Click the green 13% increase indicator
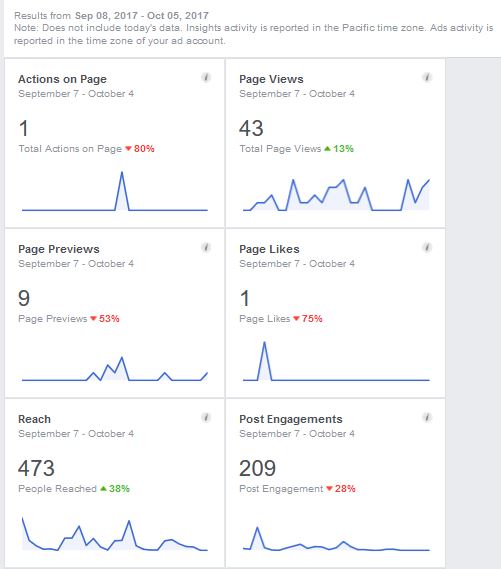This screenshot has height=569, width=501. (339, 149)
